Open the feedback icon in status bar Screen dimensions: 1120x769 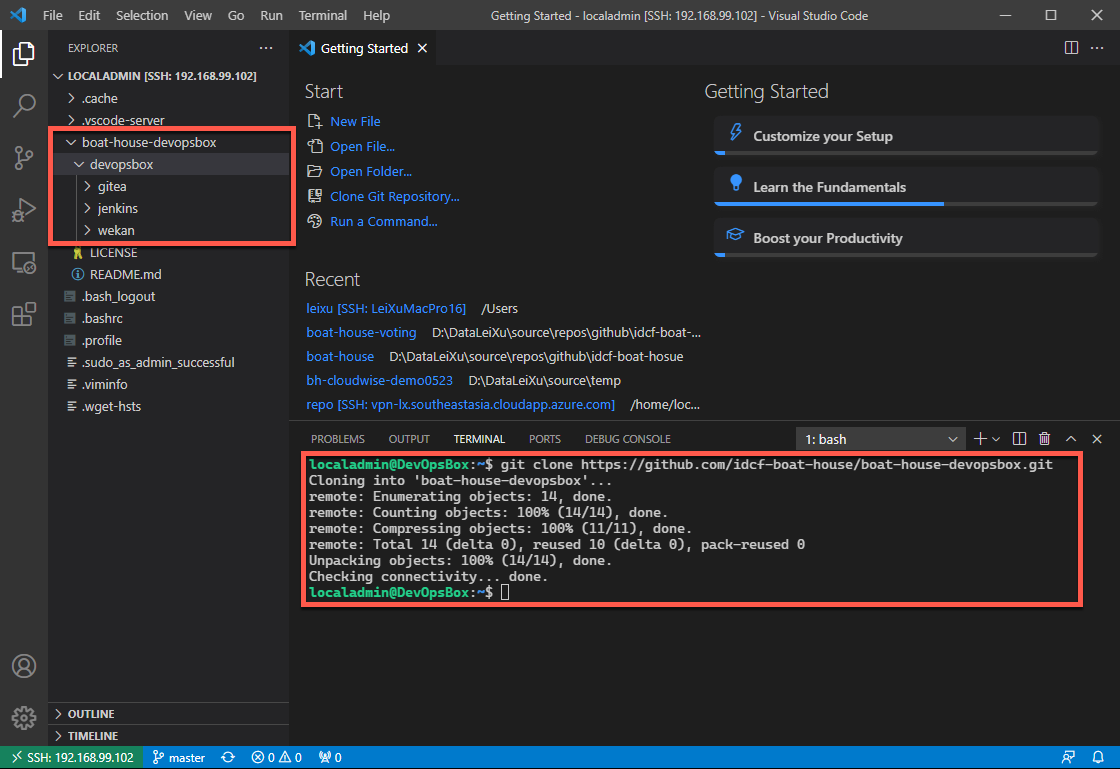click(1068, 758)
